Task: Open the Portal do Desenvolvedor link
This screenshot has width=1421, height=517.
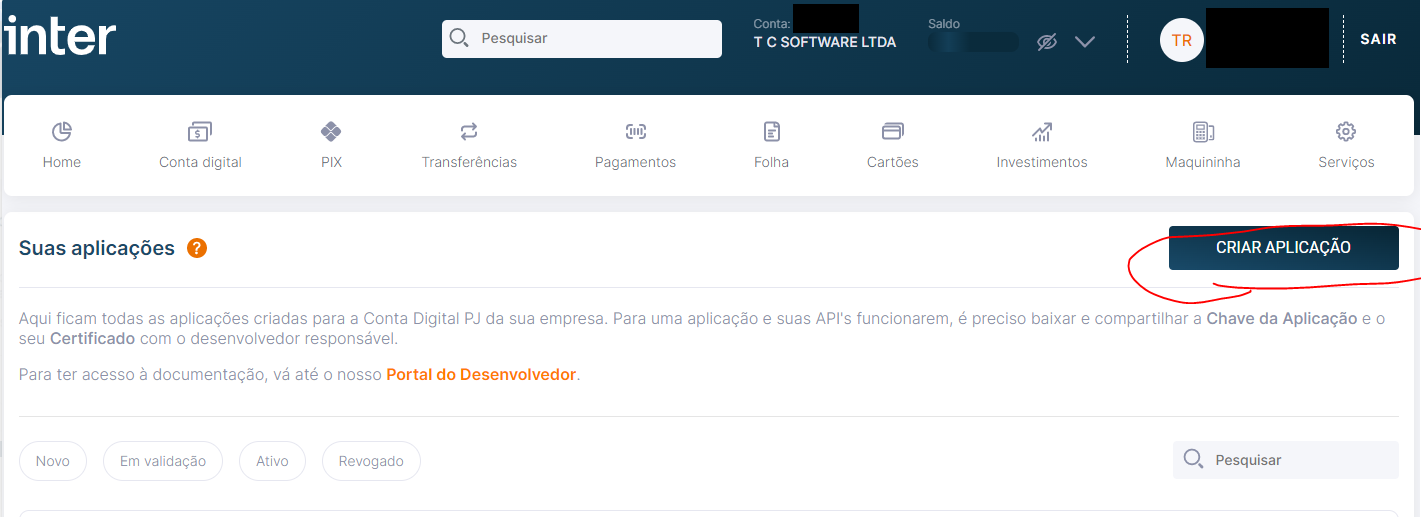Action: point(481,375)
